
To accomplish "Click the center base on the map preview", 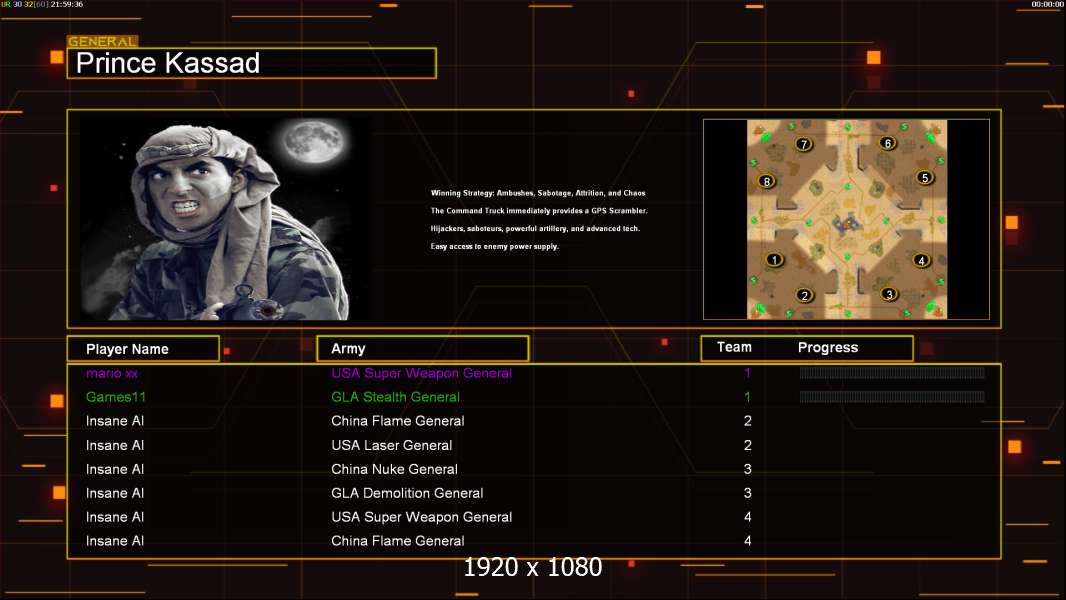I will pyautogui.click(x=846, y=223).
